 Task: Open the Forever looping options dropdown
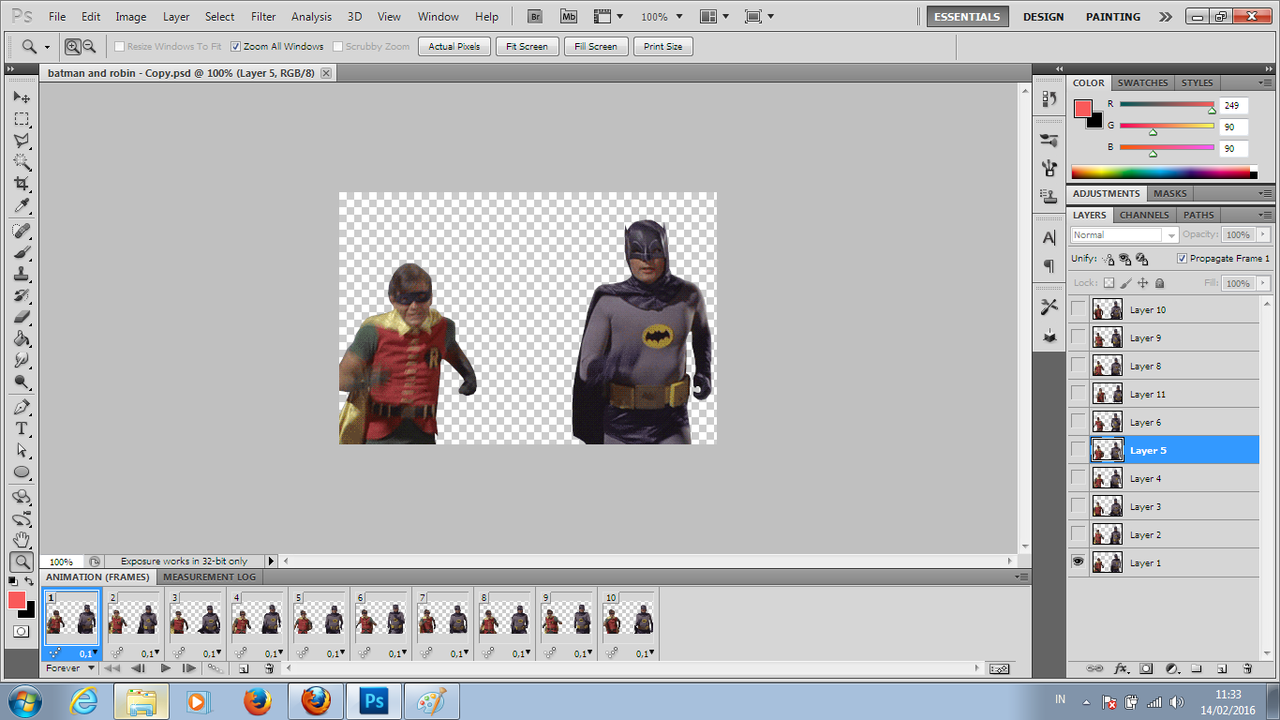(x=70, y=668)
